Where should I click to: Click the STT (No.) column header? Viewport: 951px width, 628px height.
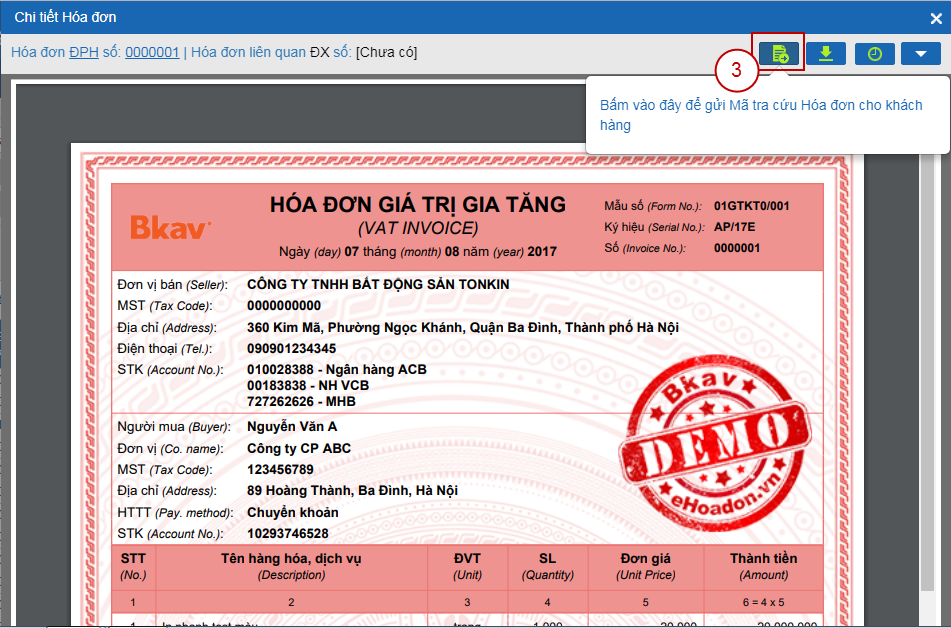133,566
